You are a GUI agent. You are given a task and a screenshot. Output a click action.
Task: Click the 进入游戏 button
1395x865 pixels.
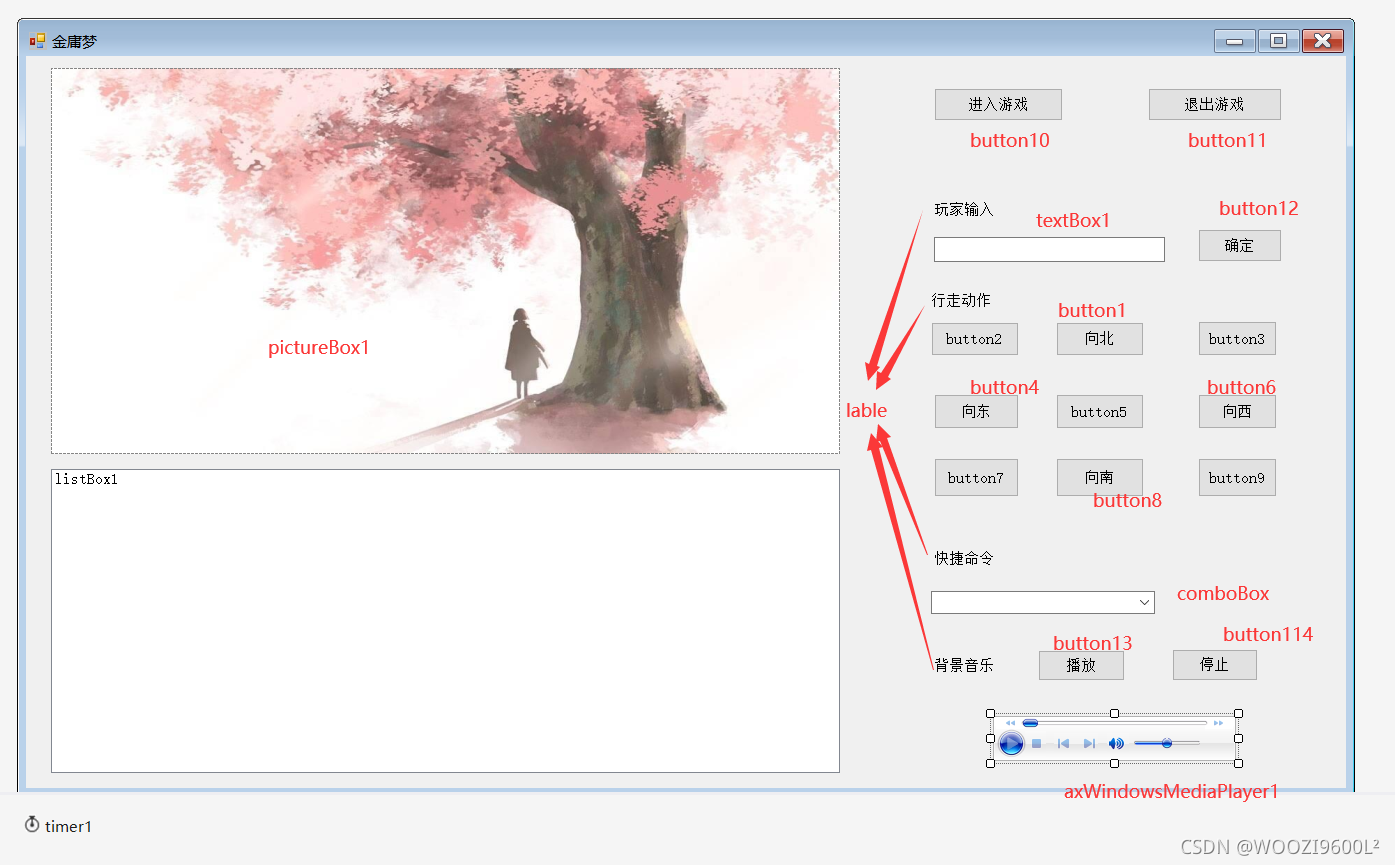998,104
